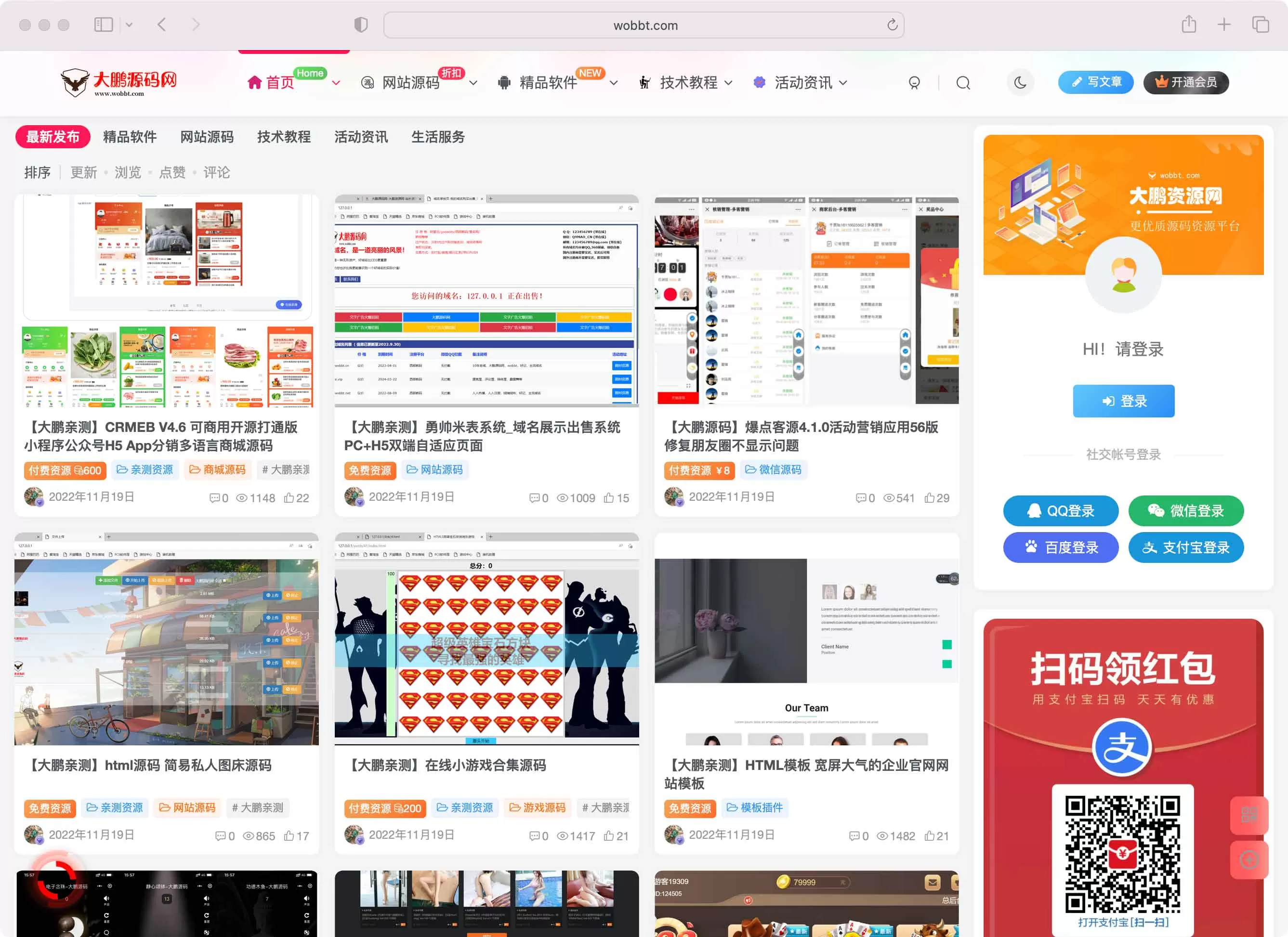Click 微信源码 tag on 爆点客源 post

pyautogui.click(x=773, y=469)
